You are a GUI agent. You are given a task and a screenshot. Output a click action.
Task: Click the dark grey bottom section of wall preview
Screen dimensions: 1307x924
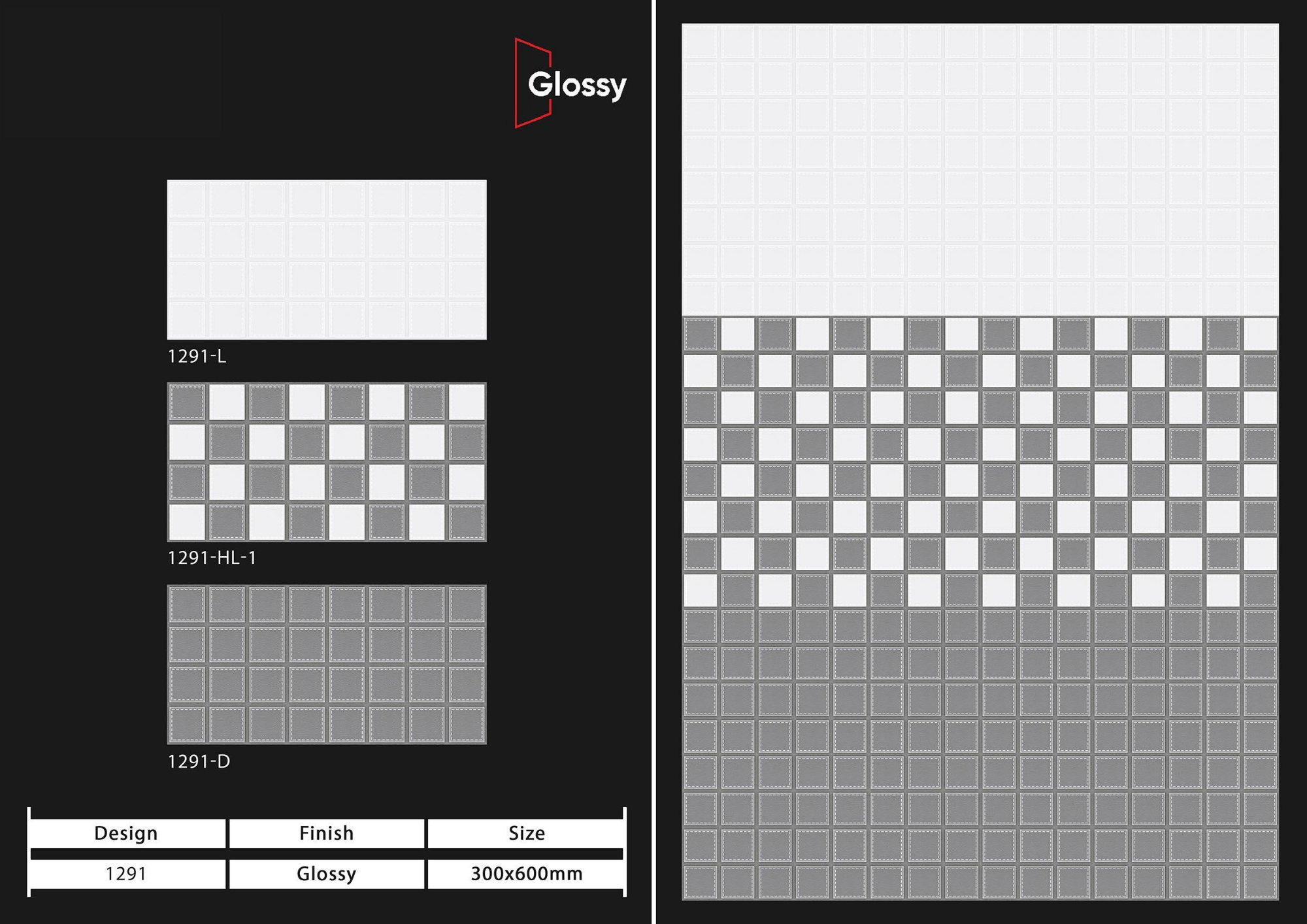point(980,755)
